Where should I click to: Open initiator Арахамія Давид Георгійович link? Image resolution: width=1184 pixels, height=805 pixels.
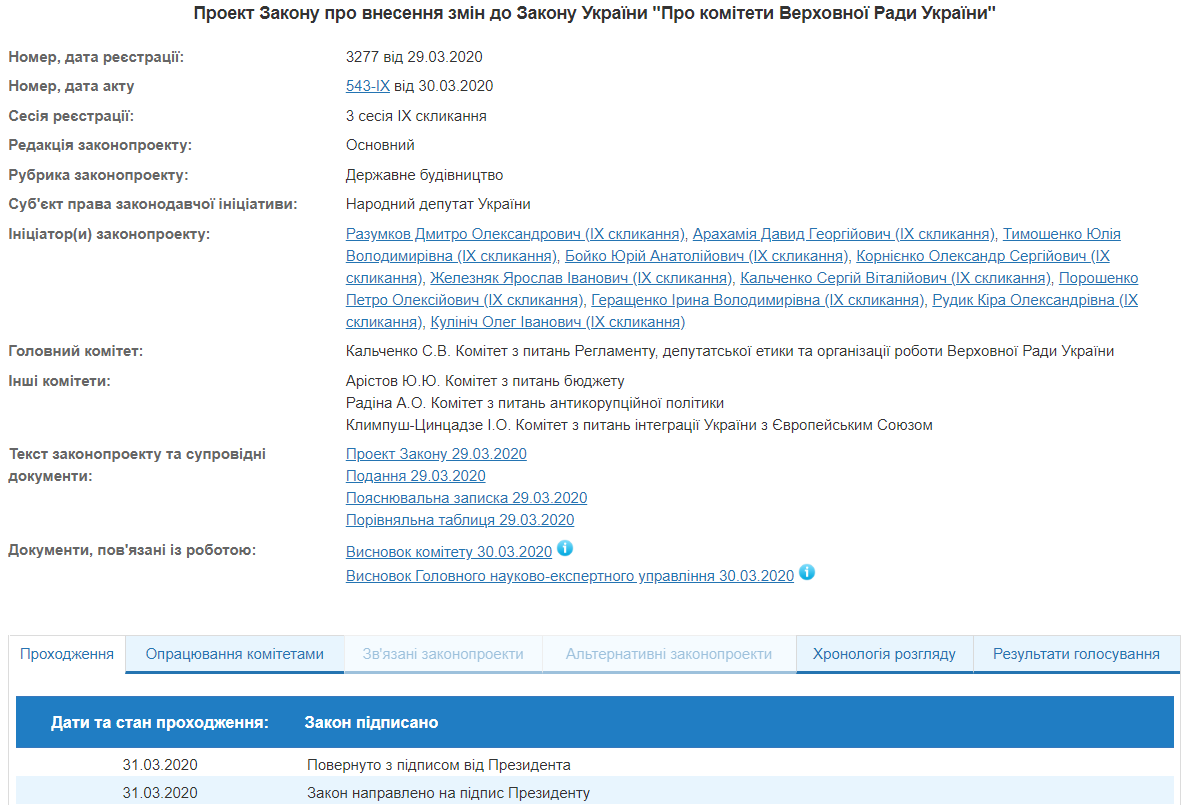(x=843, y=234)
